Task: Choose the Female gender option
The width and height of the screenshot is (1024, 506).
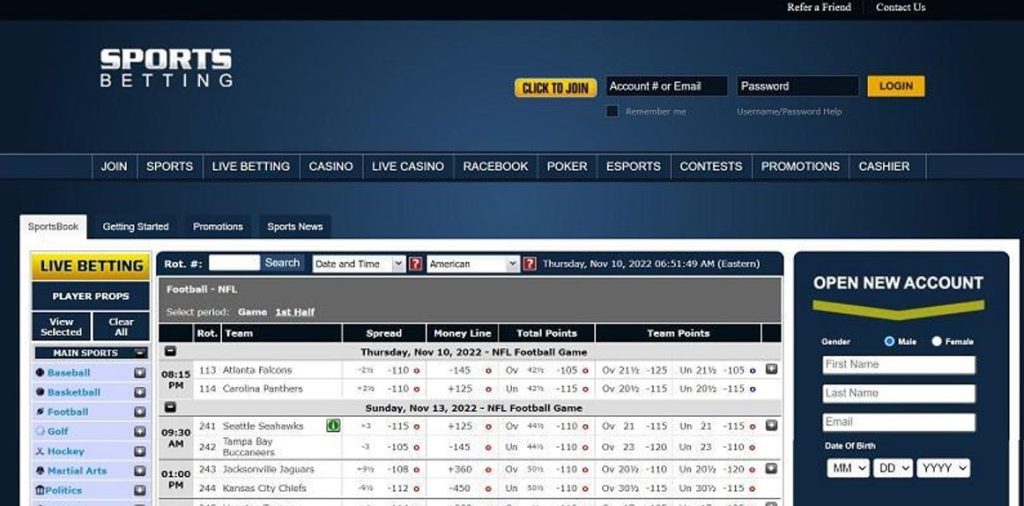Action: (x=936, y=341)
